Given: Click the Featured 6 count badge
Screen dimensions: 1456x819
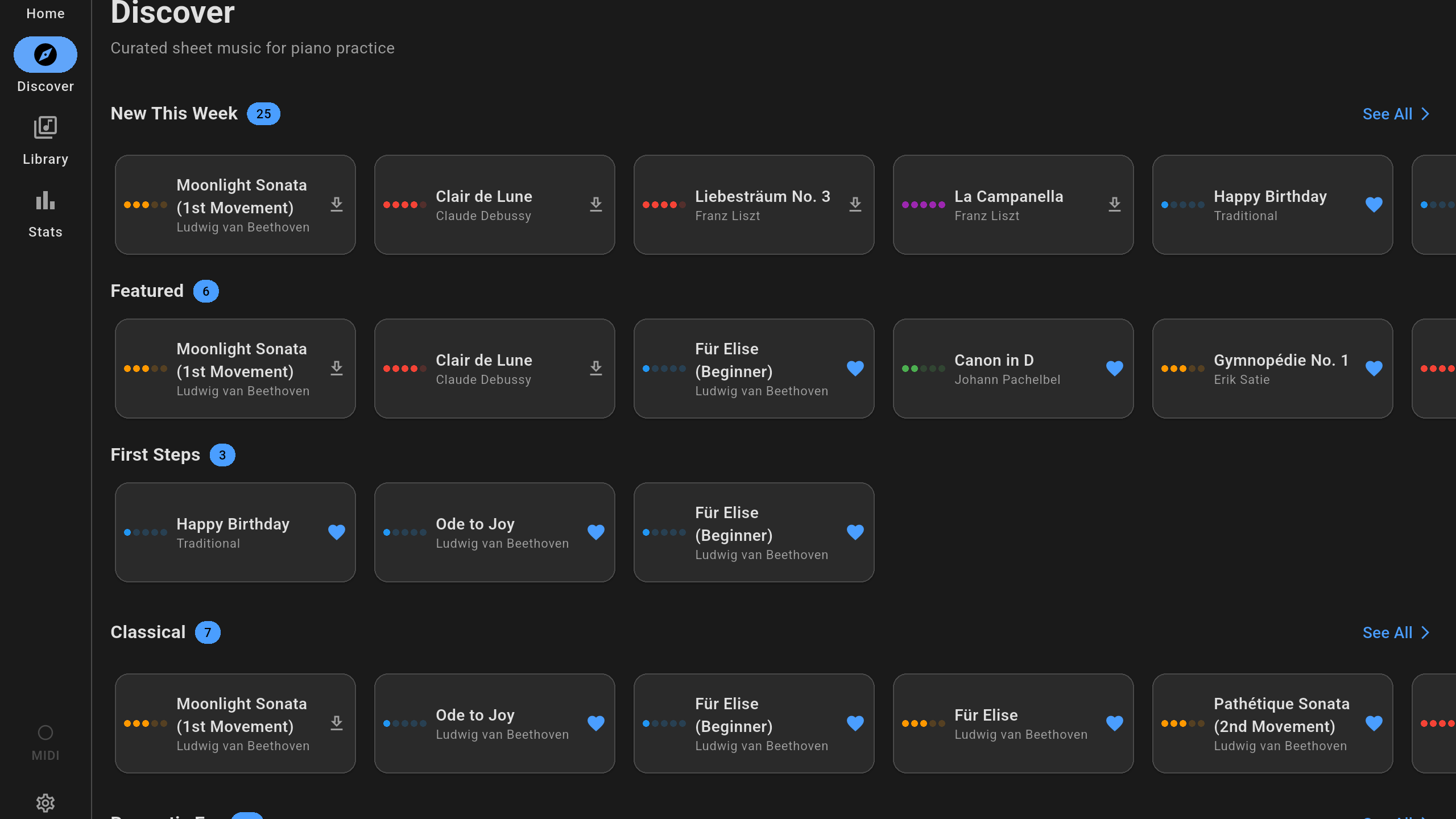Looking at the screenshot, I should pos(206,291).
